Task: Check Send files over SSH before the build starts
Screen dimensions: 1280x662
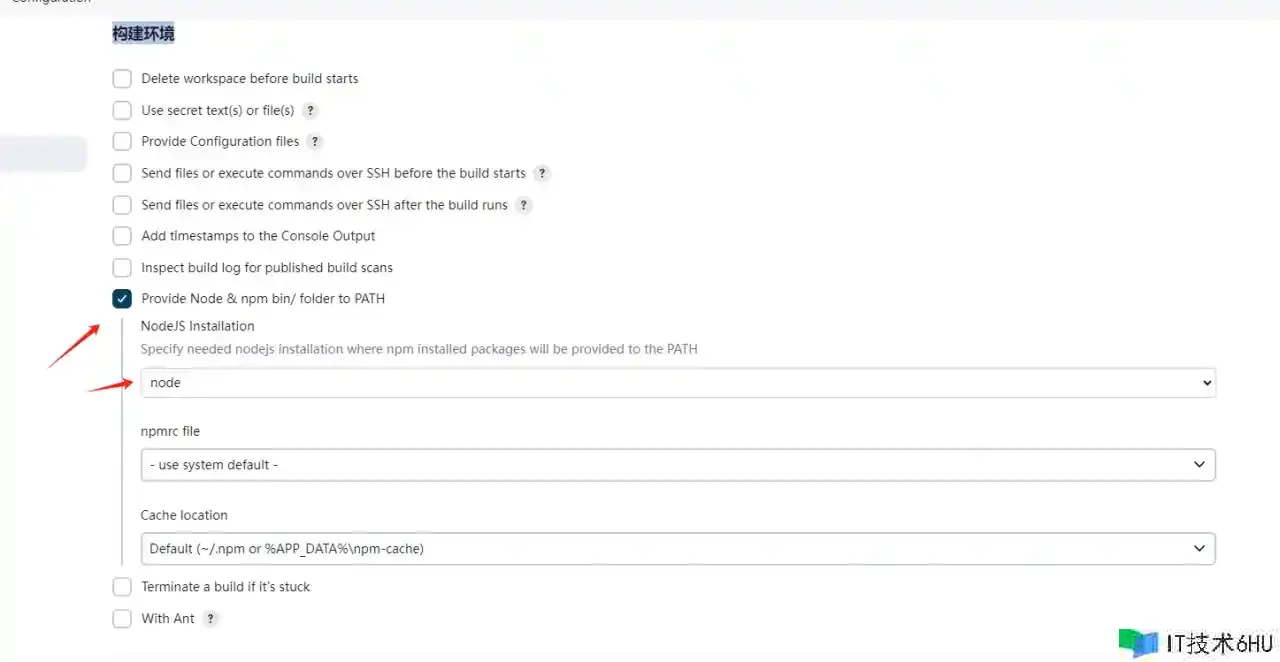Action: (x=122, y=173)
